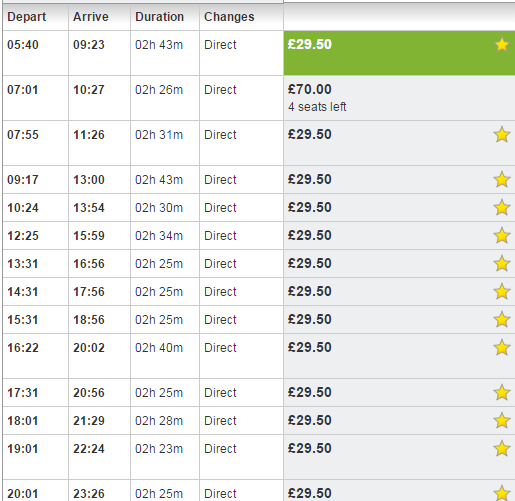Click the 10:24 departure time
The image size is (515, 501).
23,208
